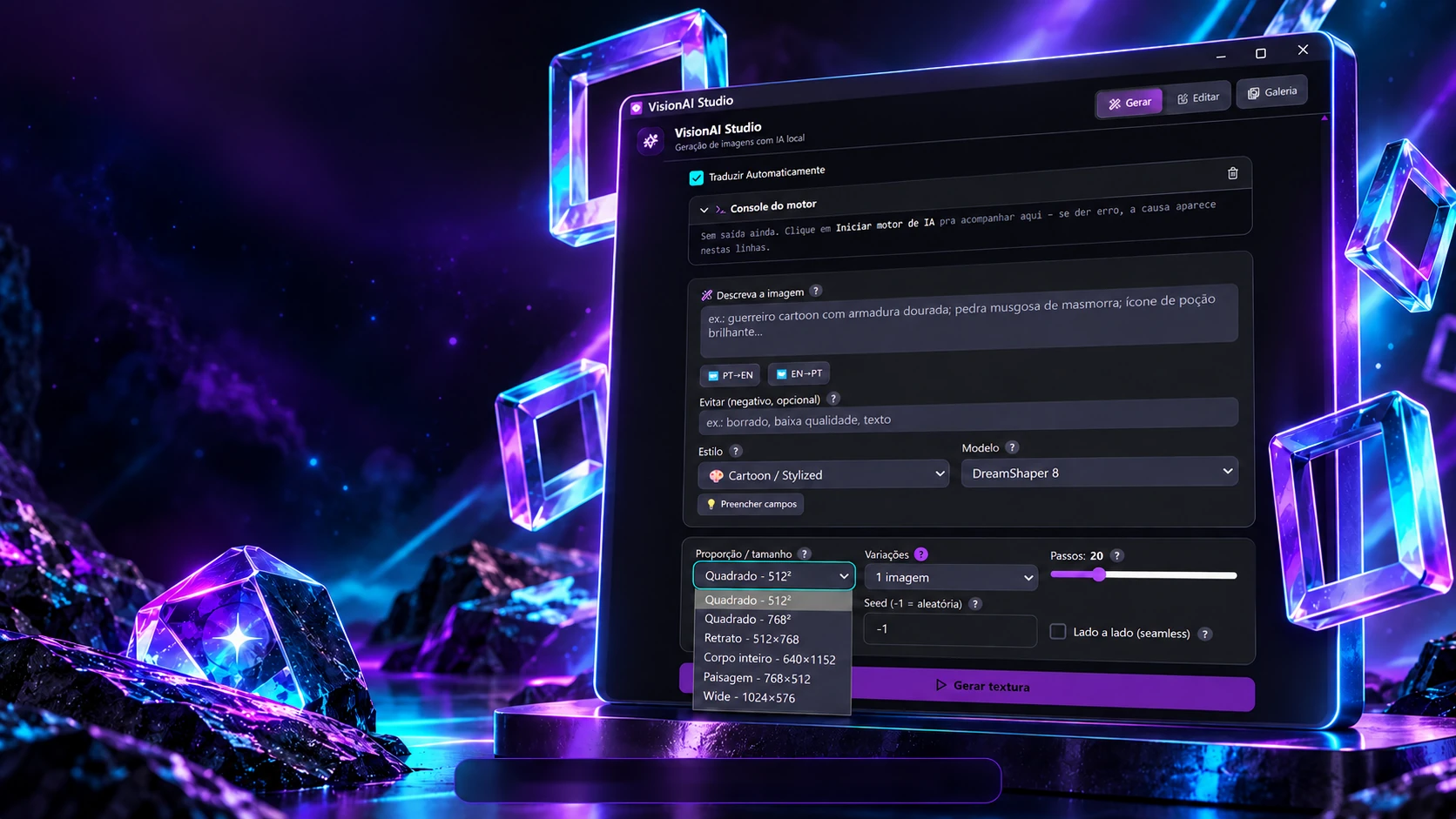Click the help icon next to Estilo
Screen dimensions: 1456x819
point(736,451)
